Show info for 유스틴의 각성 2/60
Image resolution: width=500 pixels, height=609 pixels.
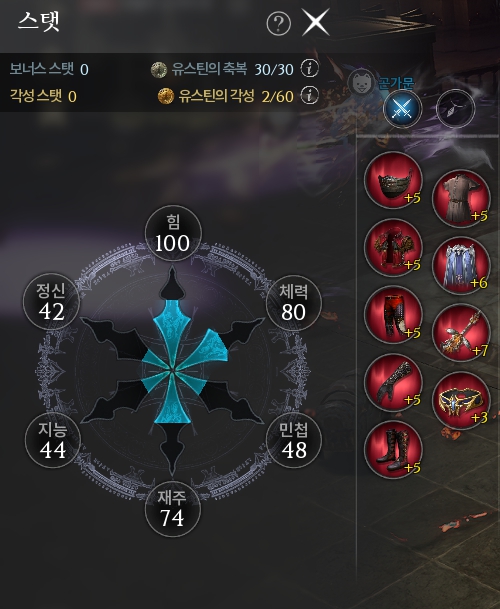[310, 96]
